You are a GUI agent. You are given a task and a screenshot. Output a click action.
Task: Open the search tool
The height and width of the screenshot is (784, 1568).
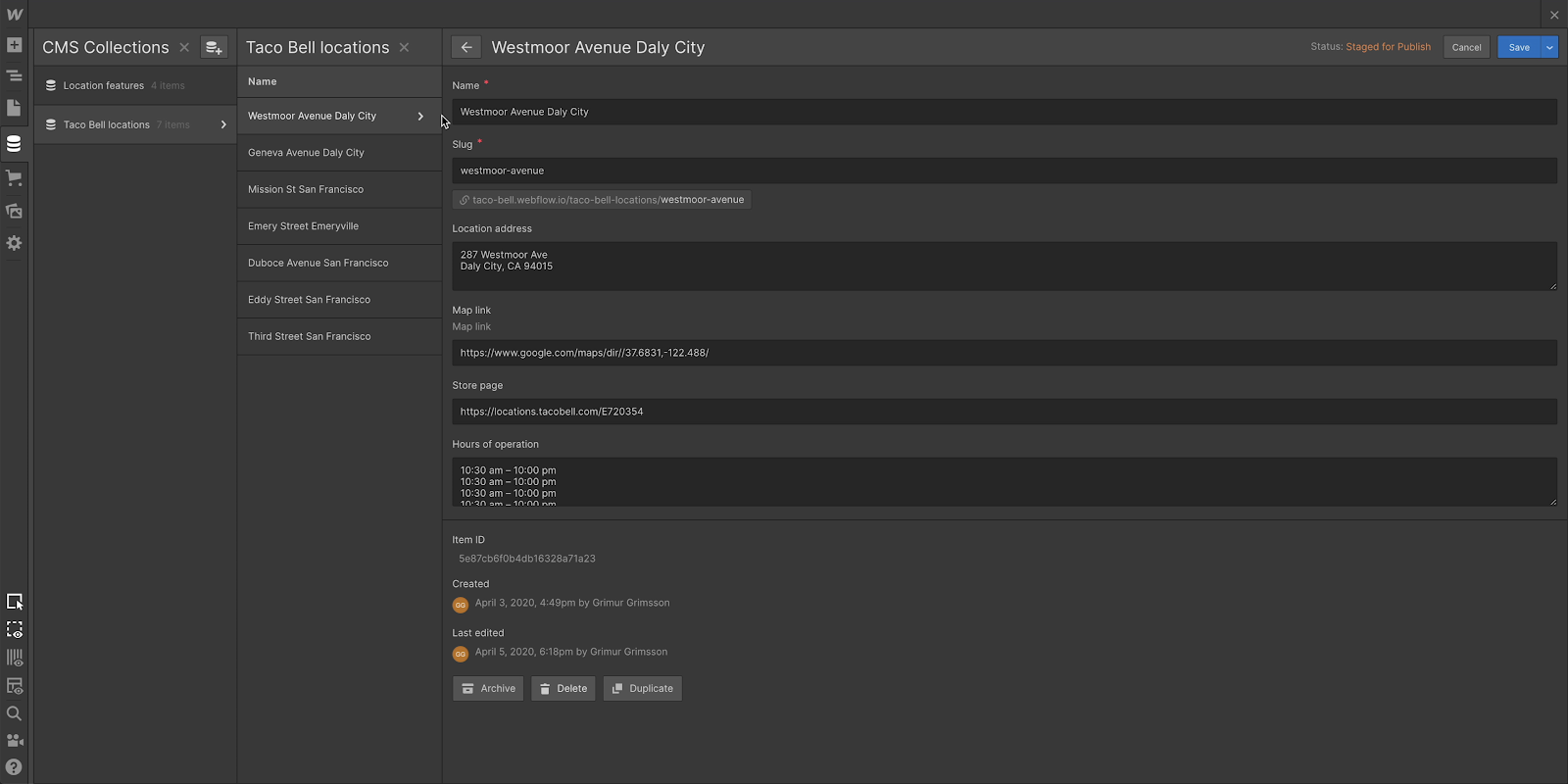(x=14, y=713)
